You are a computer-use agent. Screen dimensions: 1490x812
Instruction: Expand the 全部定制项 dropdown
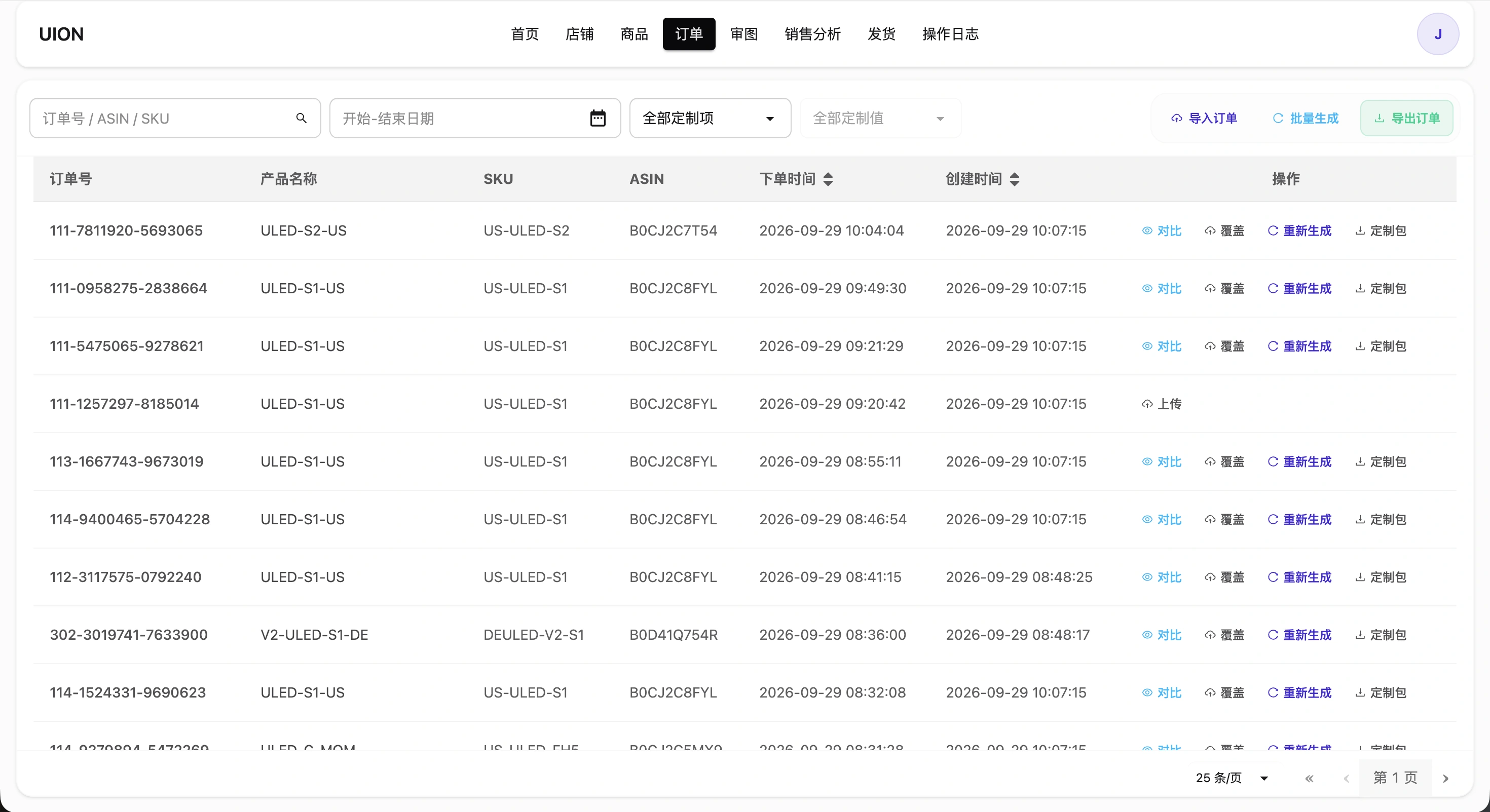(x=710, y=118)
